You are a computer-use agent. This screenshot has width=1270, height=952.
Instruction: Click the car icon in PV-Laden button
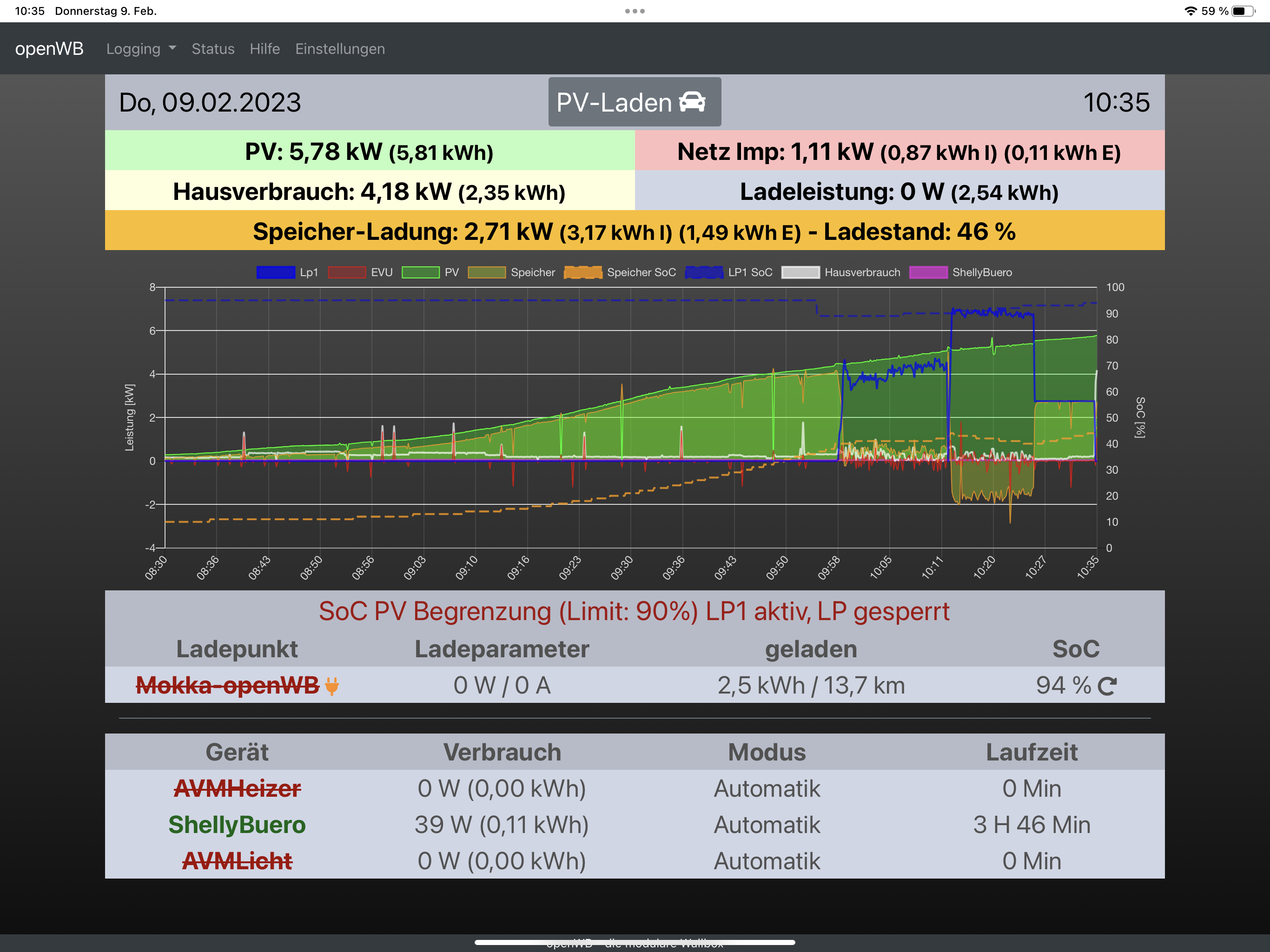point(692,102)
